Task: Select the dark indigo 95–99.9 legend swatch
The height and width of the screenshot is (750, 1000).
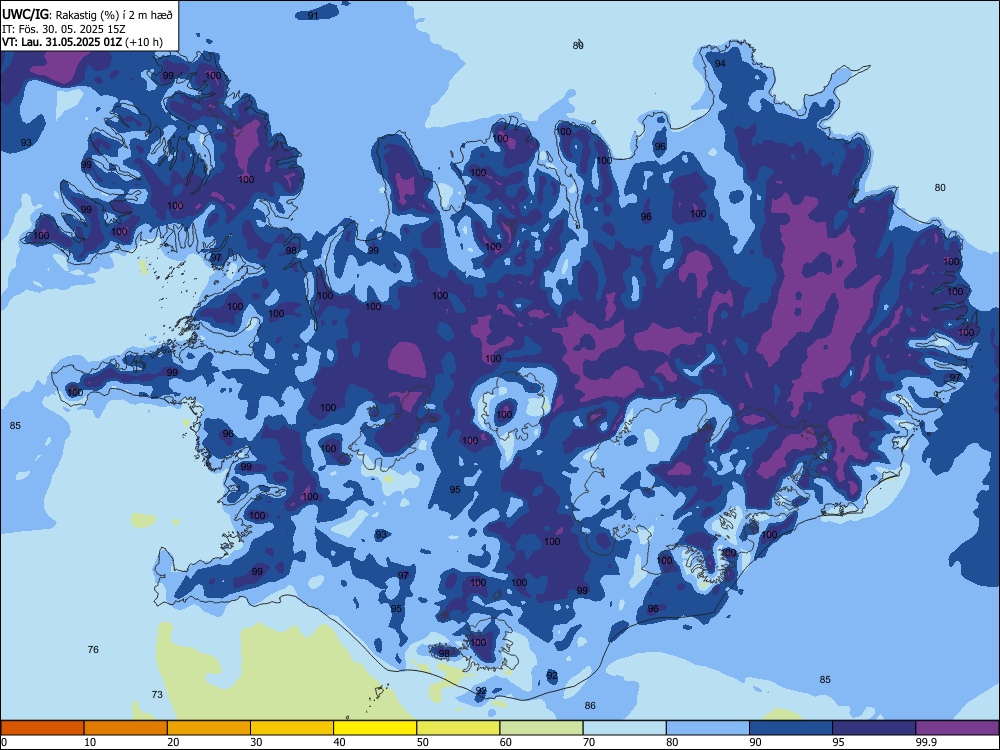Action: (874, 728)
